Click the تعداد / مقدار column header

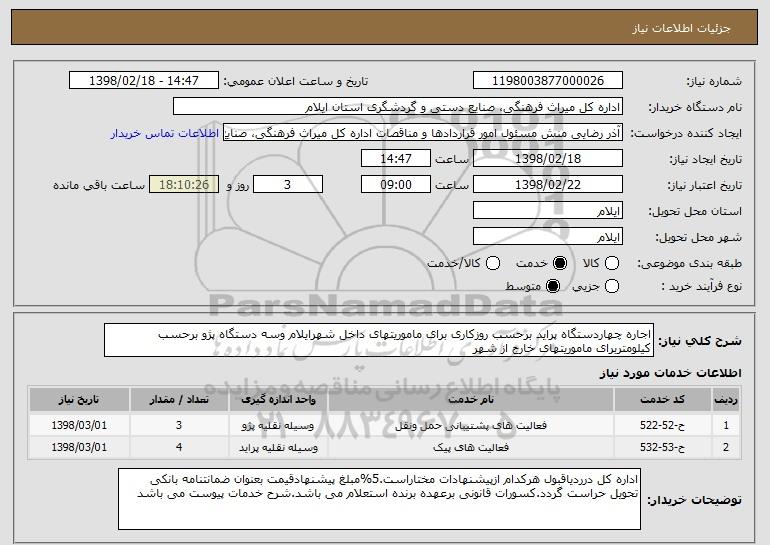[179, 400]
